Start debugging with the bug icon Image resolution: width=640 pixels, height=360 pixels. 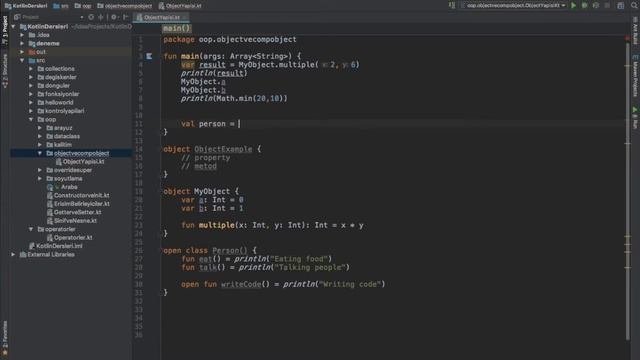pos(584,5)
